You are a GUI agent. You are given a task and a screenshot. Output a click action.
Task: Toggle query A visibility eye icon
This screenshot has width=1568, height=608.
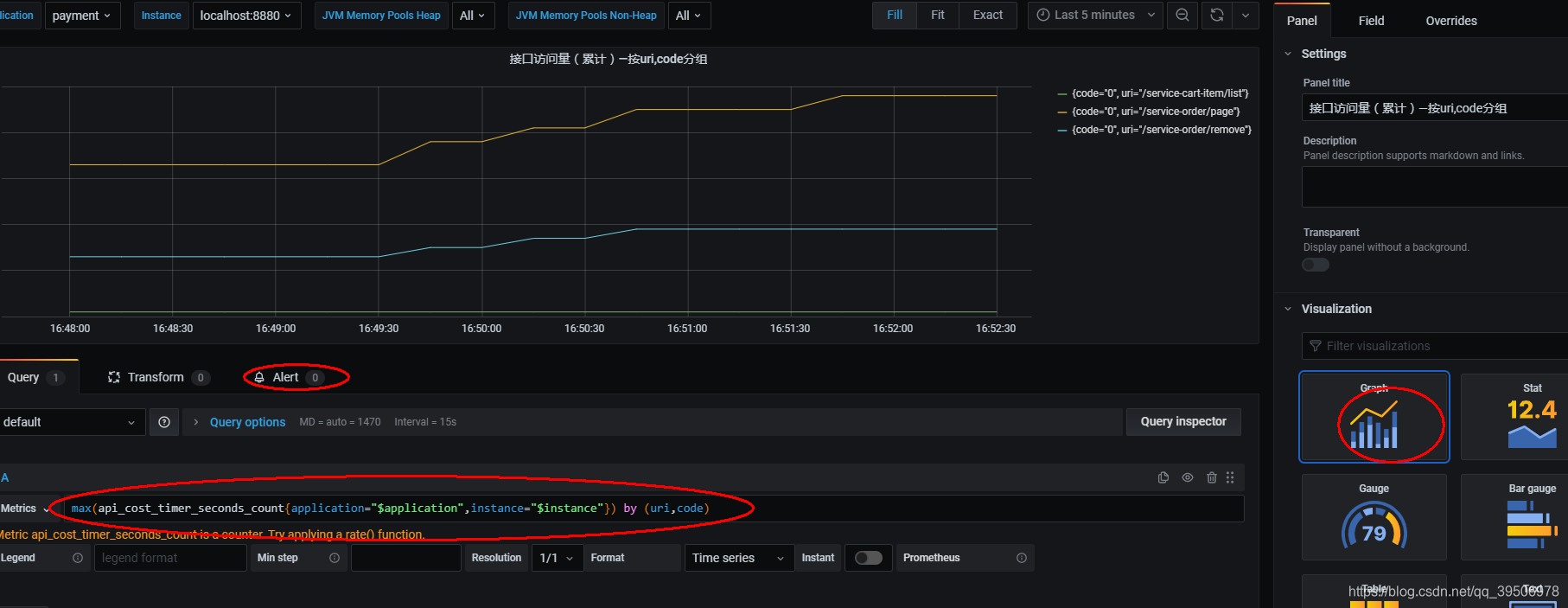tap(1188, 477)
